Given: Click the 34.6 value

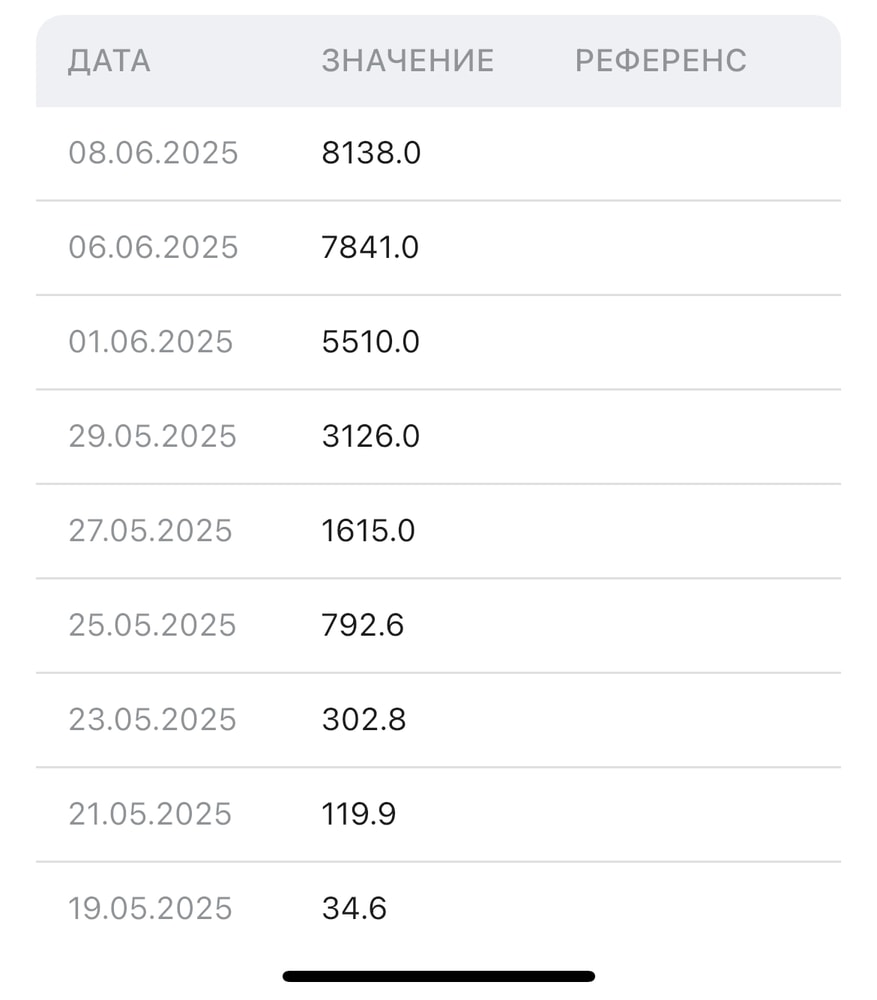Looking at the screenshot, I should coord(354,909).
